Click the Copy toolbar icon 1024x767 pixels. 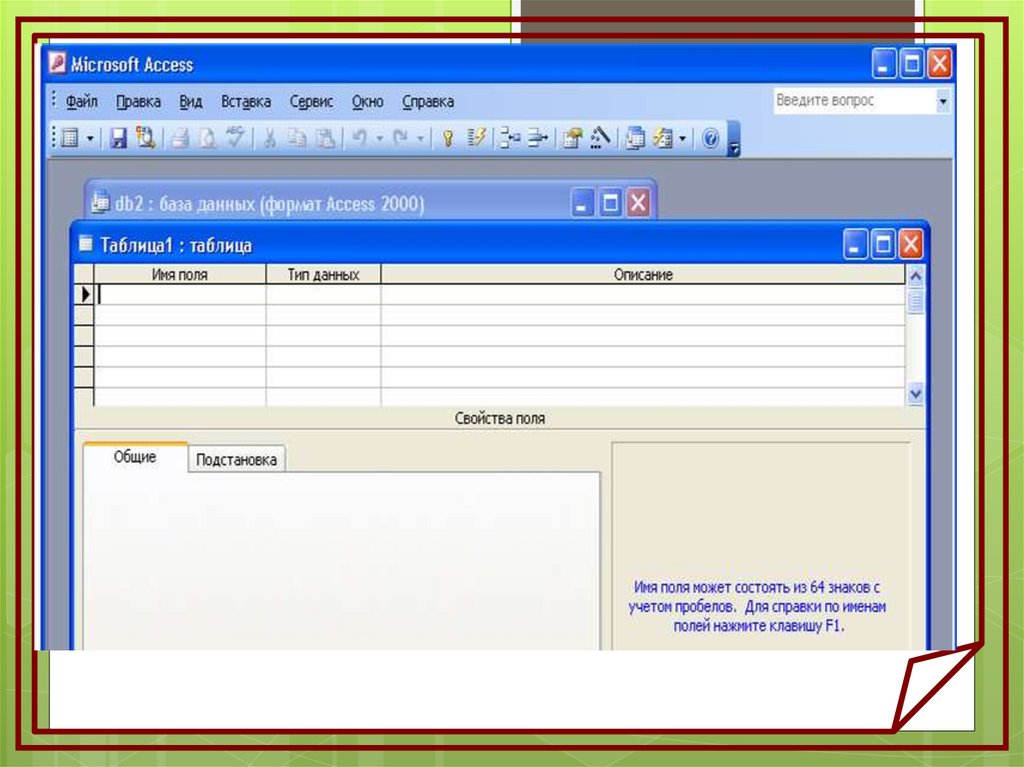pyautogui.click(x=297, y=138)
